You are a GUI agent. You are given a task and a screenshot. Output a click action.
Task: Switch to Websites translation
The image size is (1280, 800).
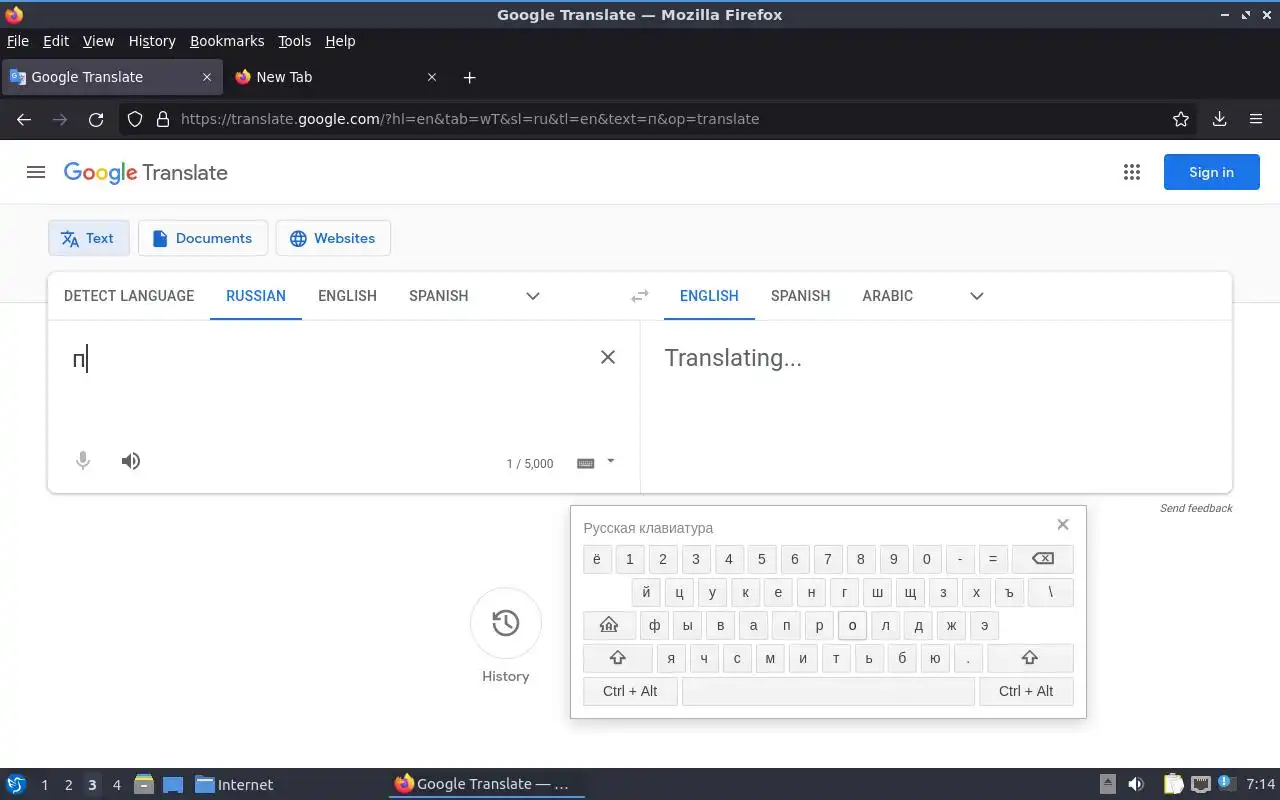coord(333,238)
